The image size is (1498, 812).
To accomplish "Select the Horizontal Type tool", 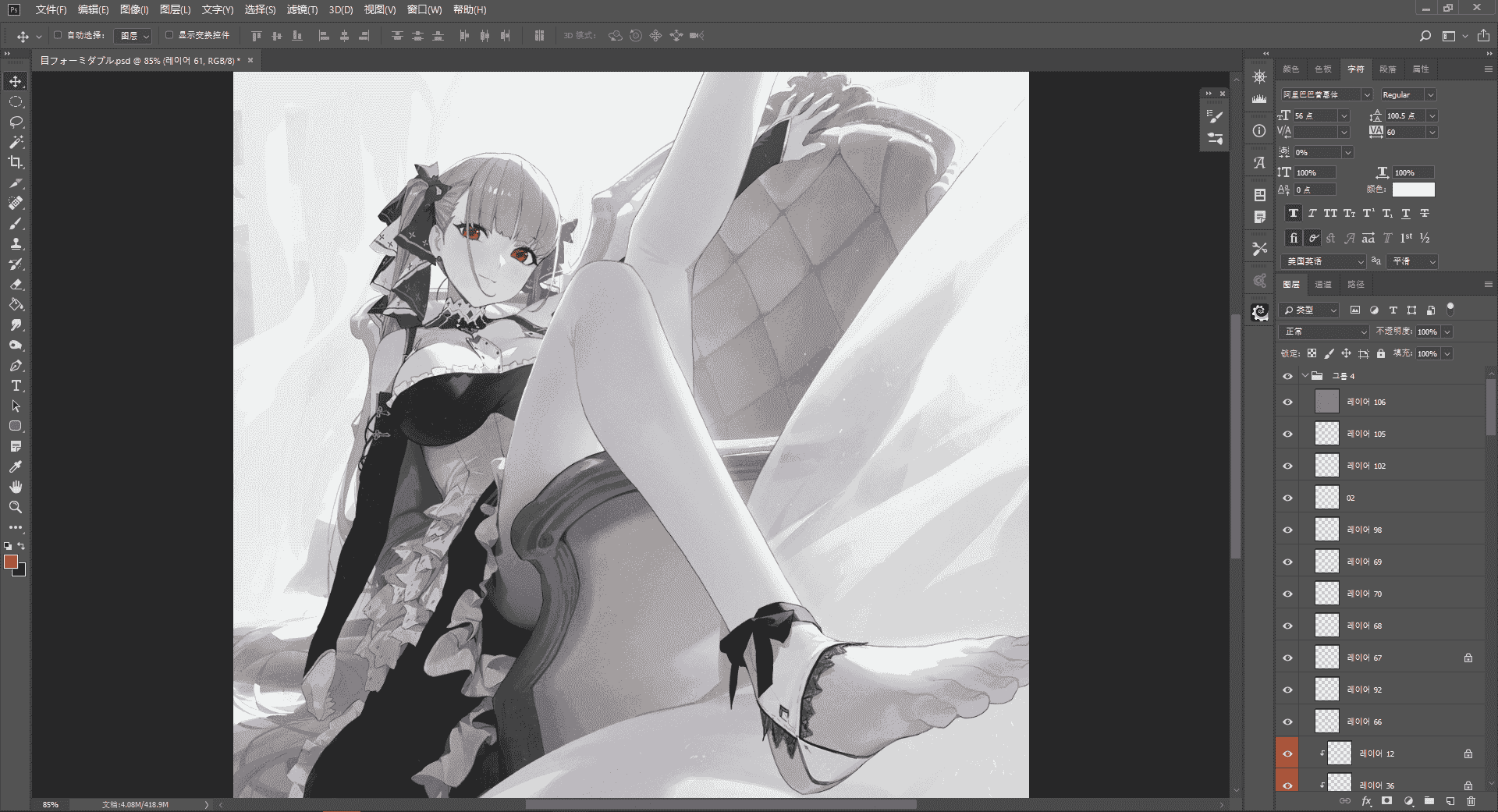I will click(x=16, y=386).
